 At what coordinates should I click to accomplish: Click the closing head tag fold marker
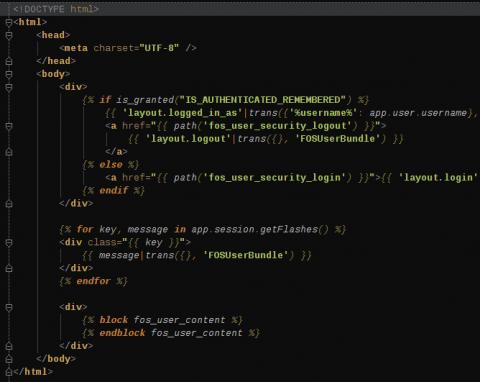pyautogui.click(x=9, y=61)
